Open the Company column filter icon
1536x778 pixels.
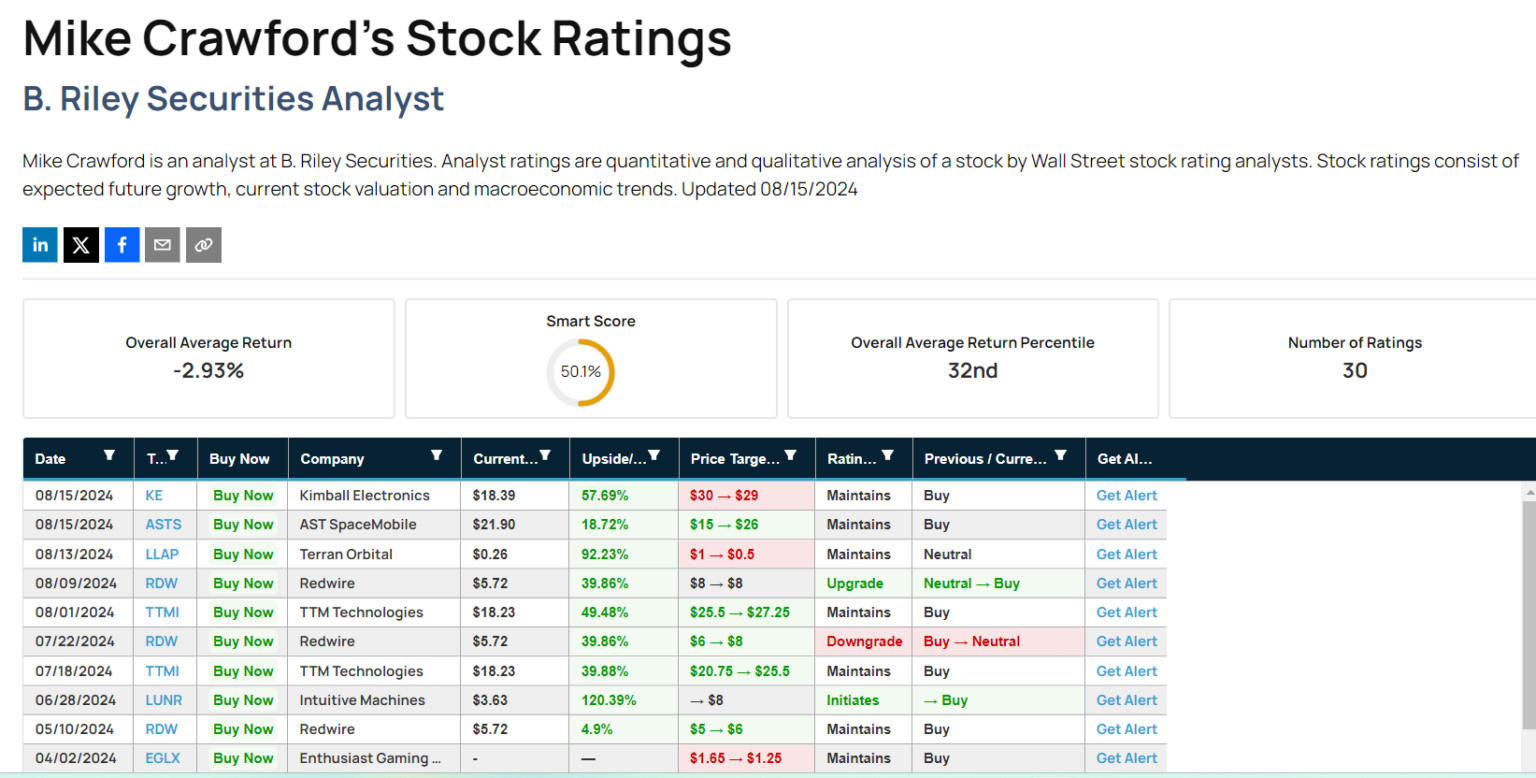click(436, 456)
